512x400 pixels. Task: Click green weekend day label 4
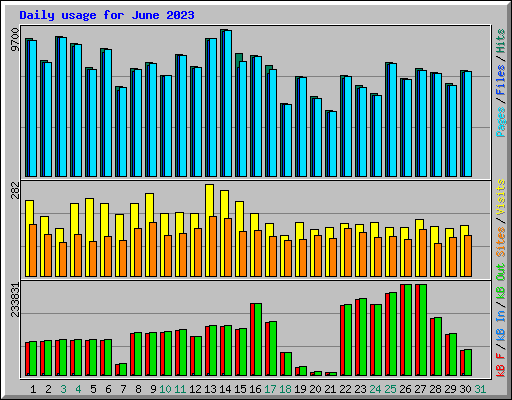78,389
